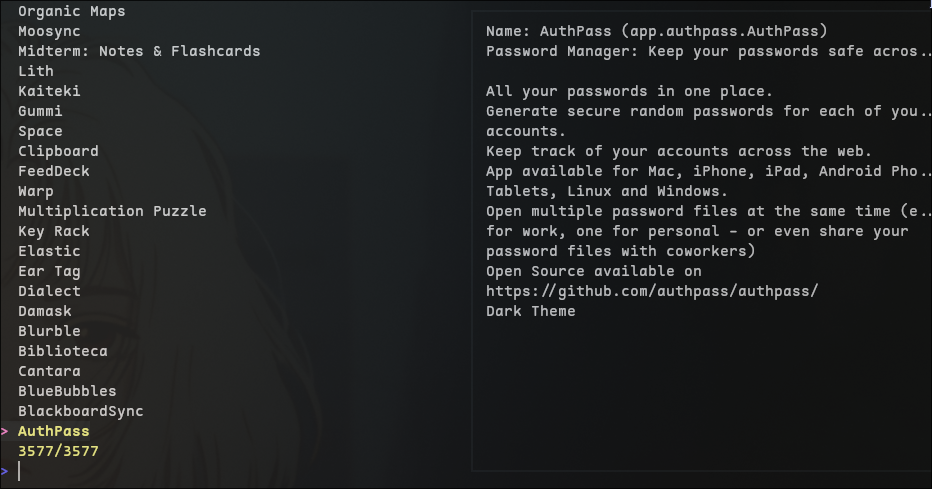Click the 3577/3577 match counter
The width and height of the screenshot is (932, 489).
[x=58, y=451]
